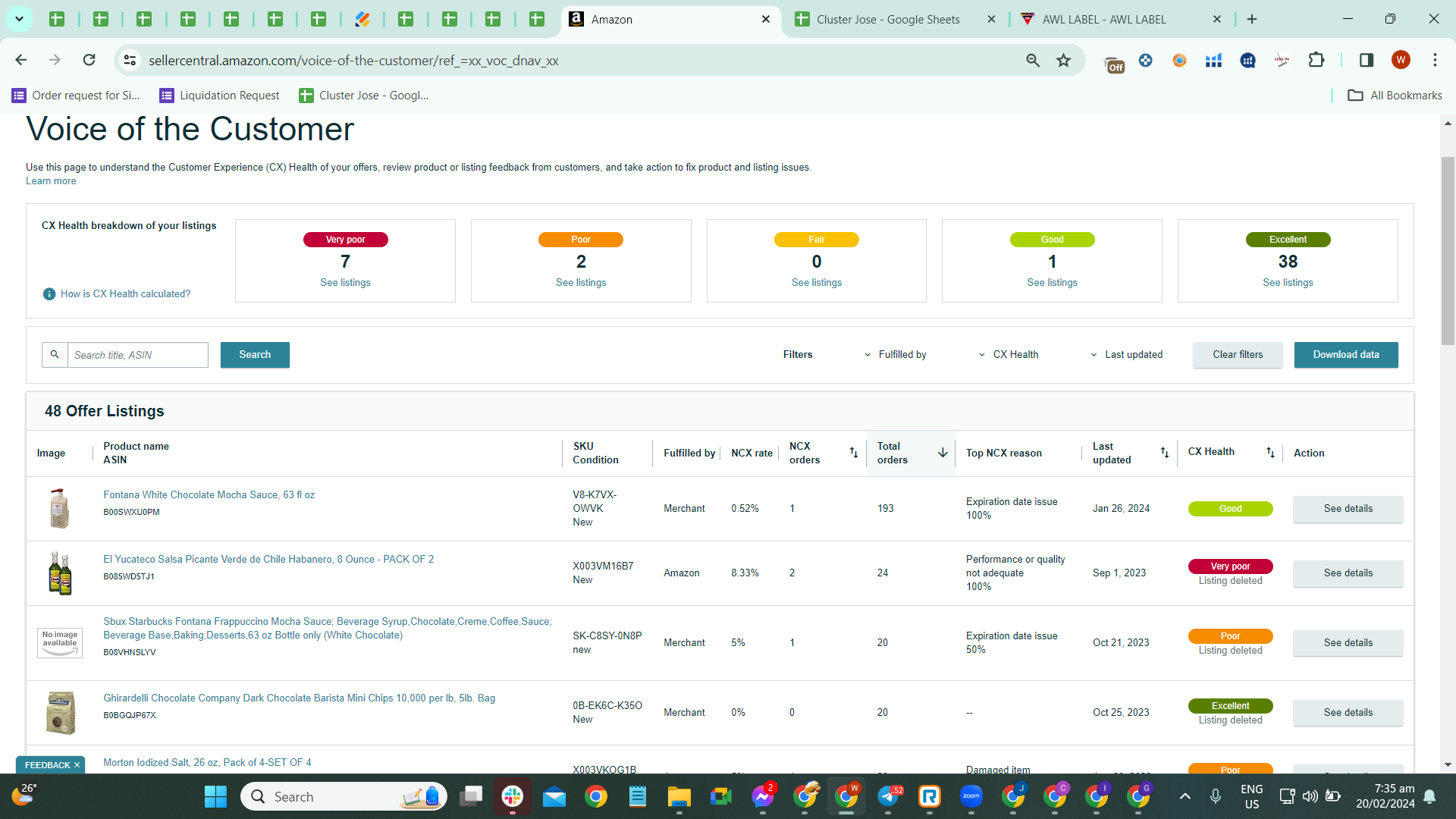Image resolution: width=1456 pixels, height=819 pixels.
Task: Expand the Fulfilled by filter dropdown
Action: [x=895, y=355]
